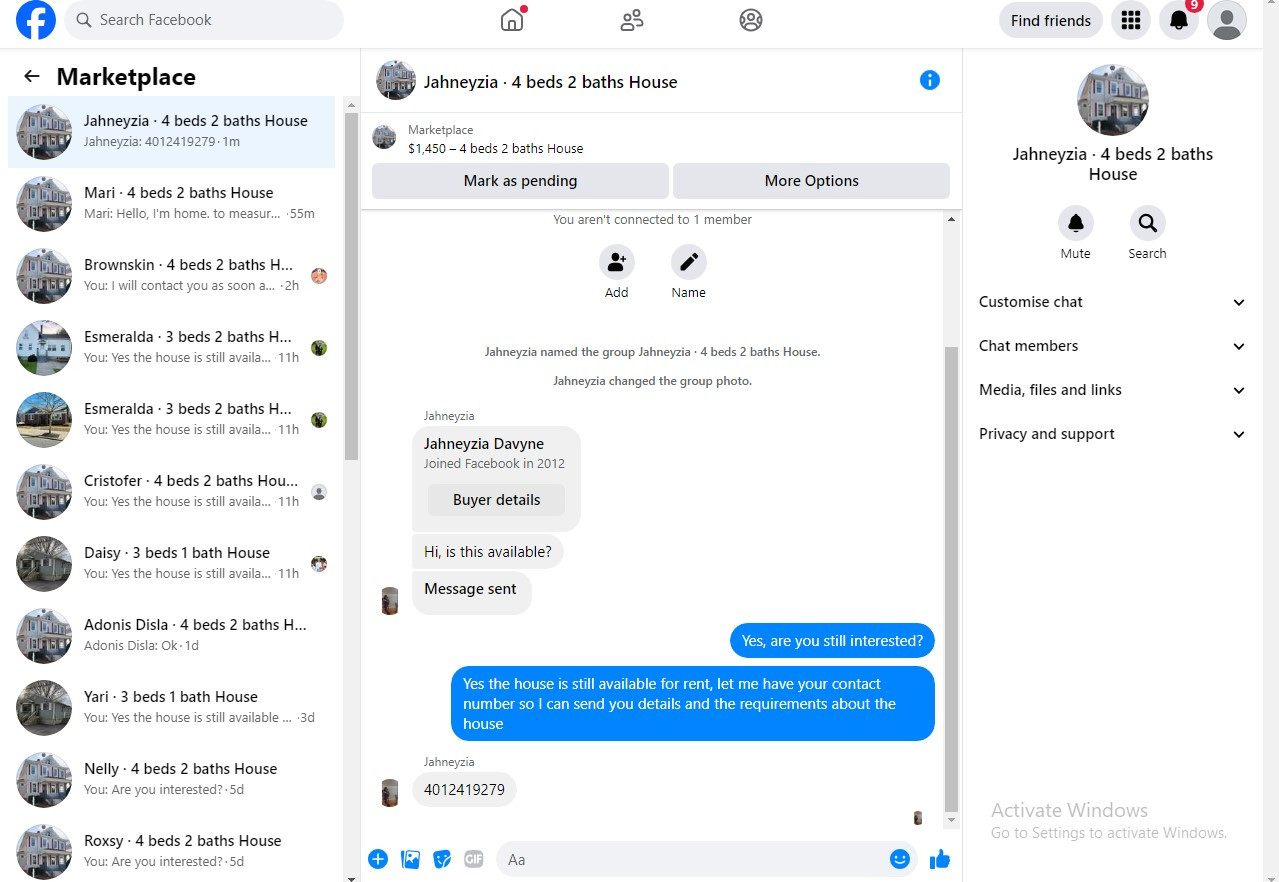This screenshot has height=882, width=1279.
Task: Go to the Home feed icon
Action: pyautogui.click(x=512, y=20)
